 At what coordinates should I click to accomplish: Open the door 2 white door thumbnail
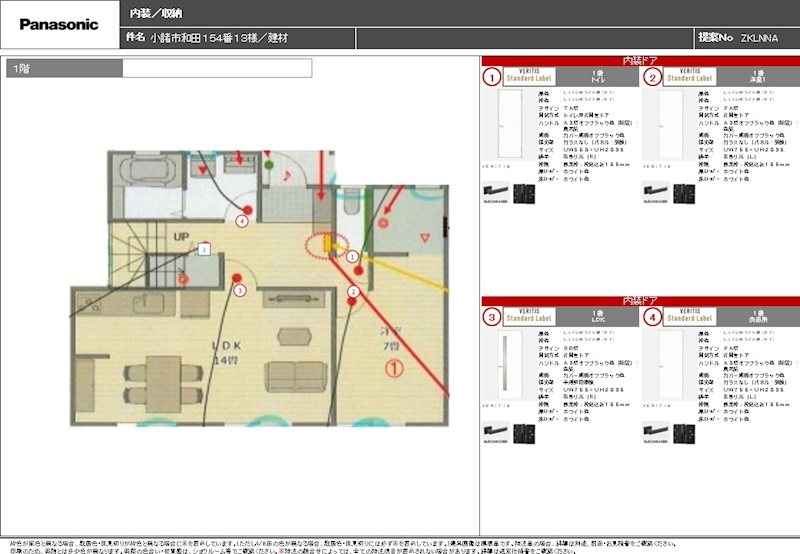click(x=670, y=124)
